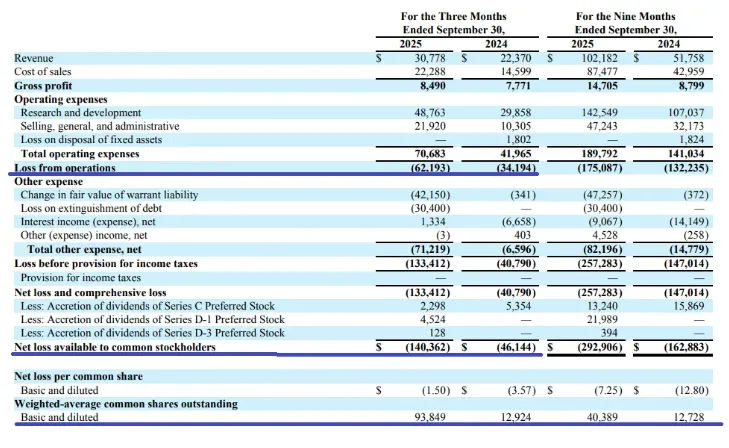This screenshot has height=448, width=729.
Task: Click Series C accretion value 15,869
Action: 689,306
